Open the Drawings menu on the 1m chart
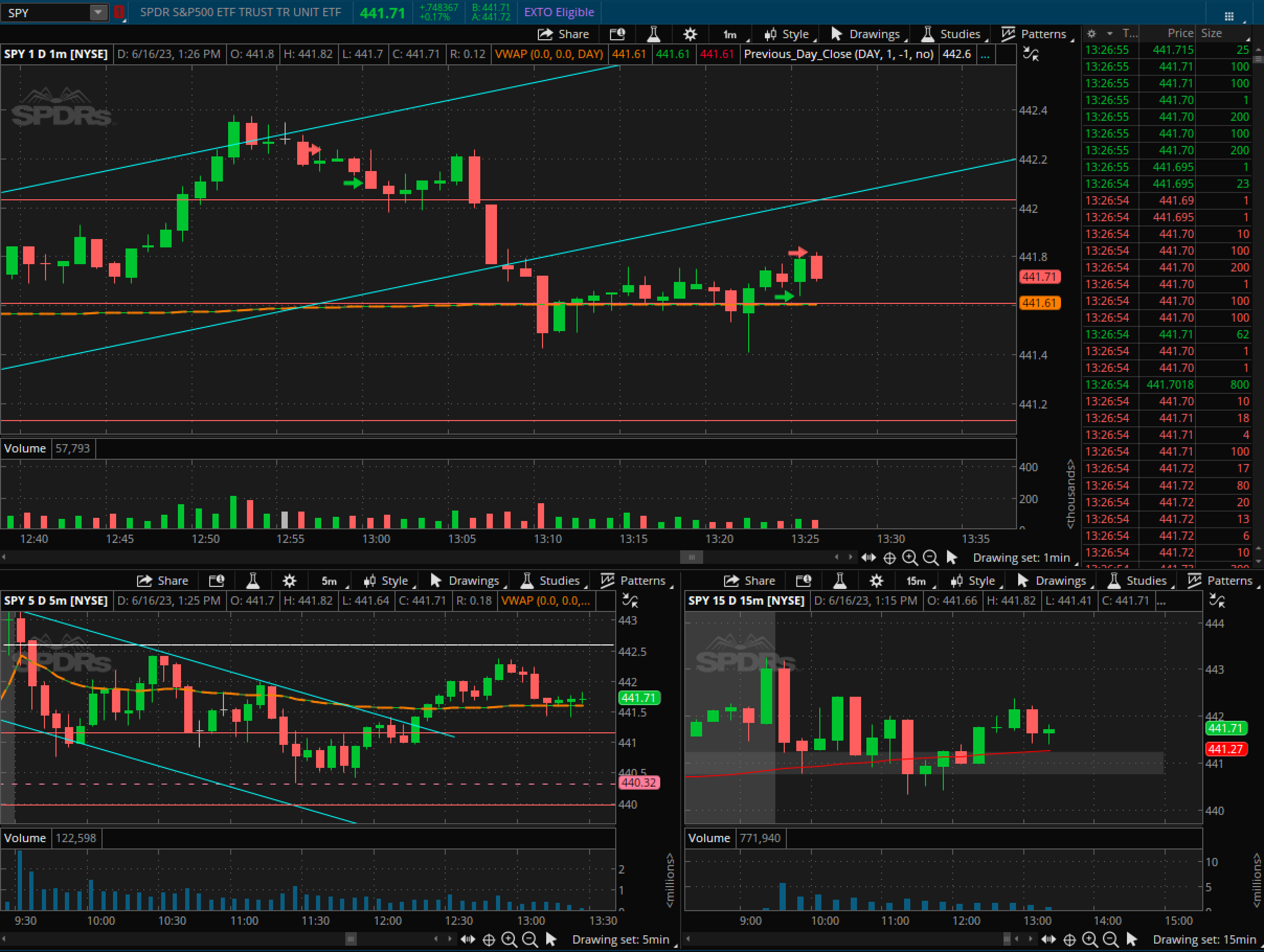Image resolution: width=1264 pixels, height=952 pixels. pos(867,35)
